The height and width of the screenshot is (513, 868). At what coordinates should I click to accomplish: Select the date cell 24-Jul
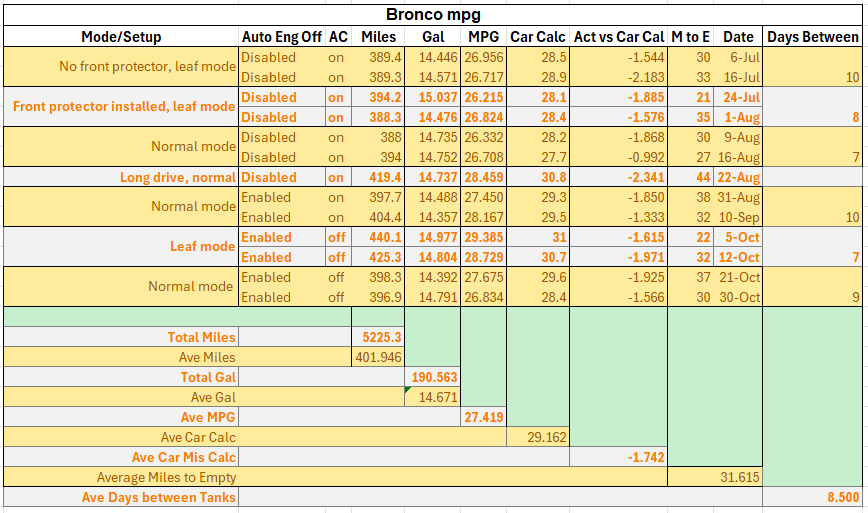pyautogui.click(x=738, y=97)
